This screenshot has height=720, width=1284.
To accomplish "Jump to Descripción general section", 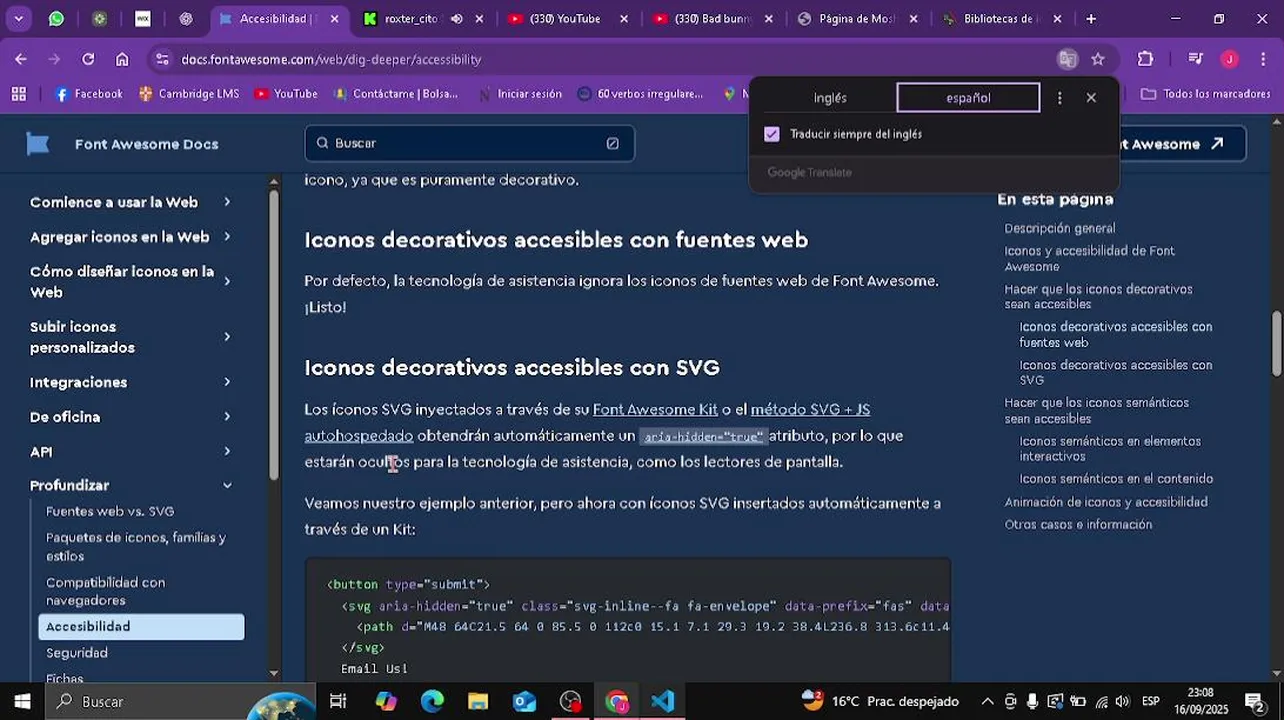I will (1059, 228).
